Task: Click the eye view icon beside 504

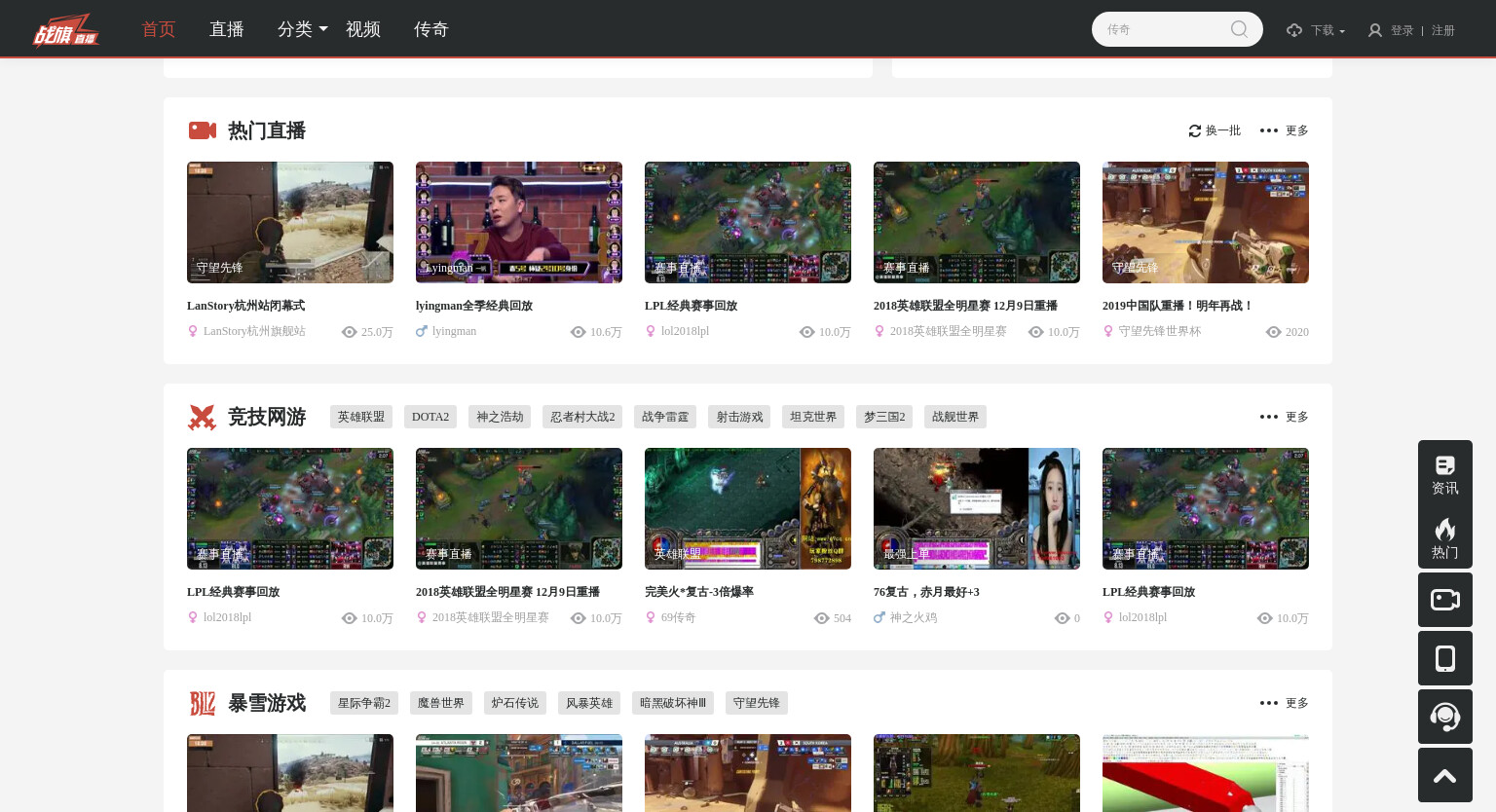Action: coord(822,618)
